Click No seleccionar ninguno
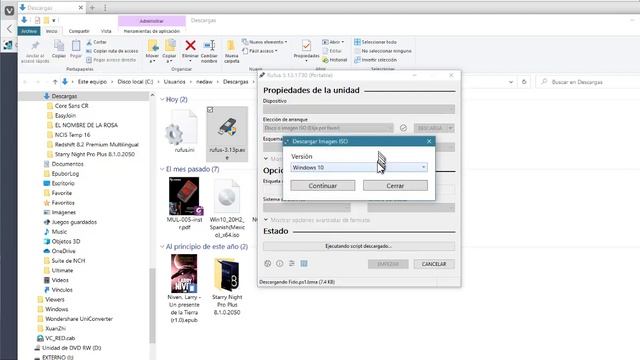The width and height of the screenshot is (640, 360). pyautogui.click(x=383, y=51)
